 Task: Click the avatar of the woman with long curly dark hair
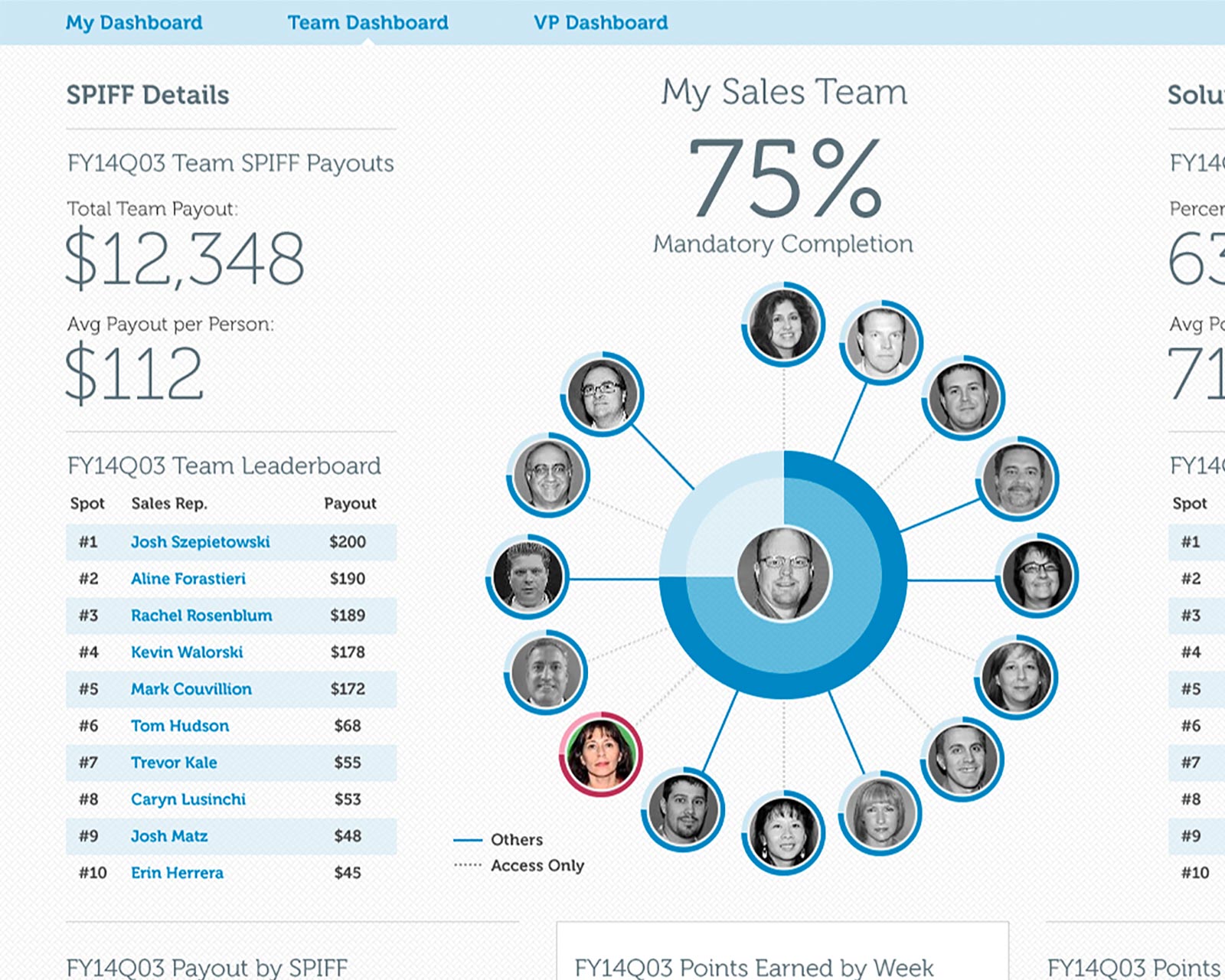pyautogui.click(x=783, y=324)
